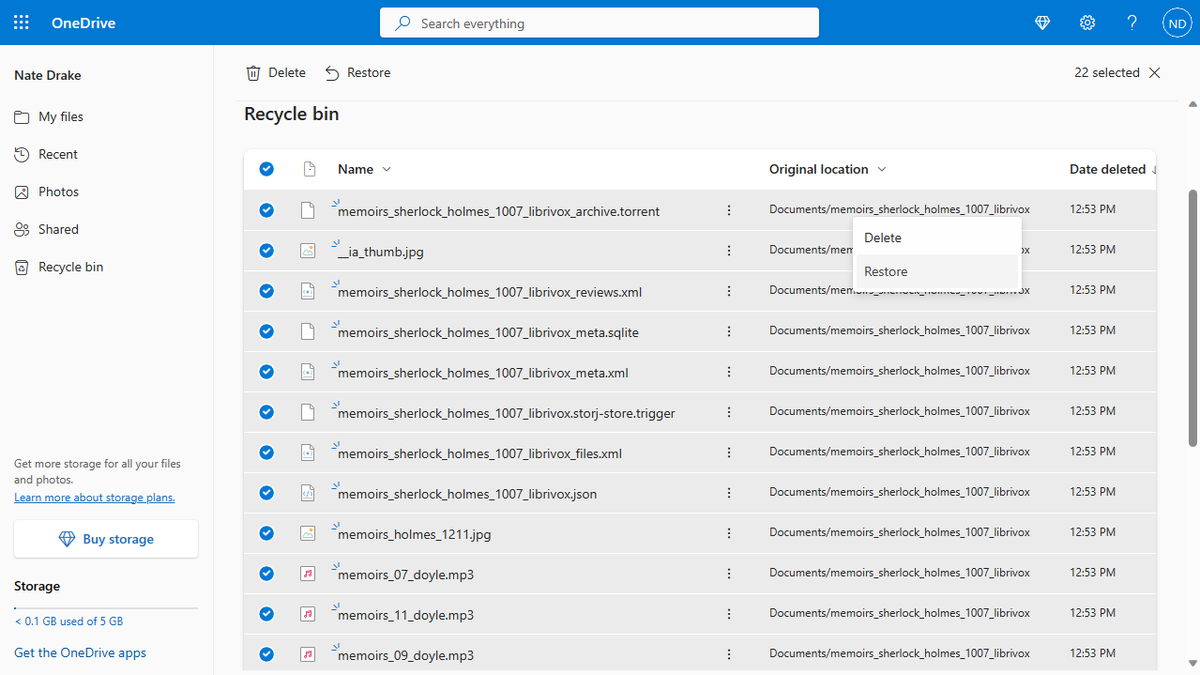Uncheck the _ia_thumb.jpg selection circle

(266, 250)
